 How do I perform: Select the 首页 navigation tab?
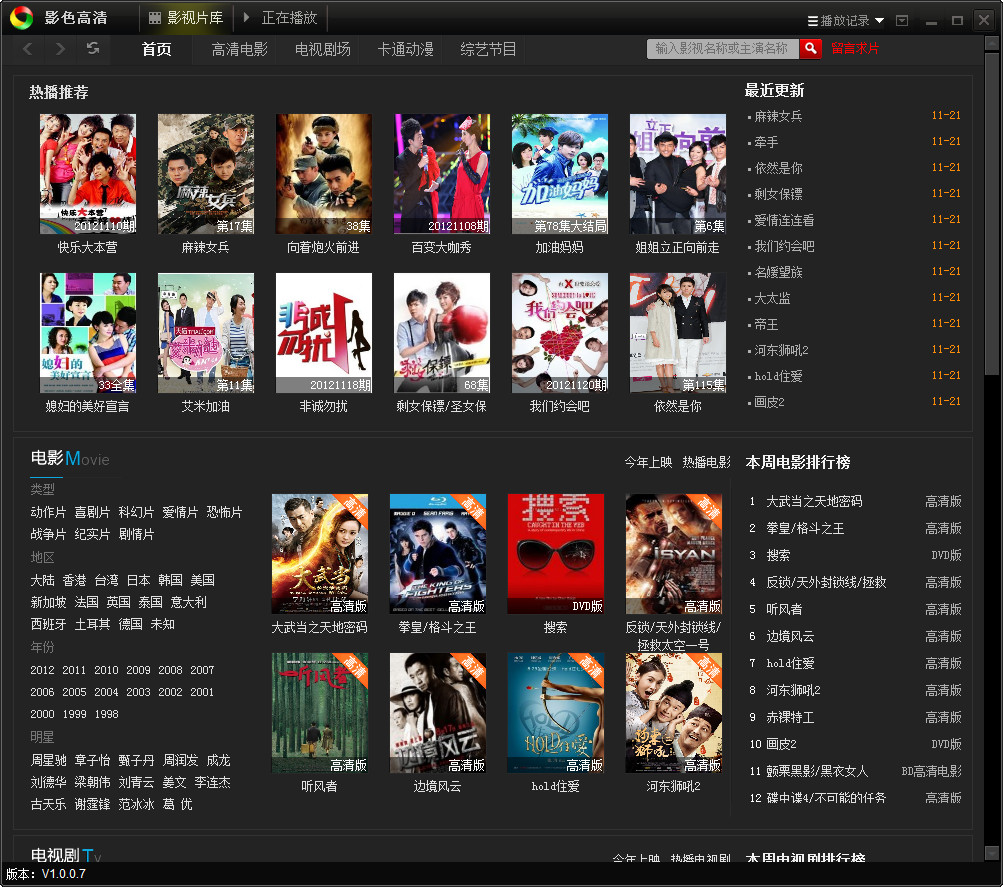click(x=156, y=49)
